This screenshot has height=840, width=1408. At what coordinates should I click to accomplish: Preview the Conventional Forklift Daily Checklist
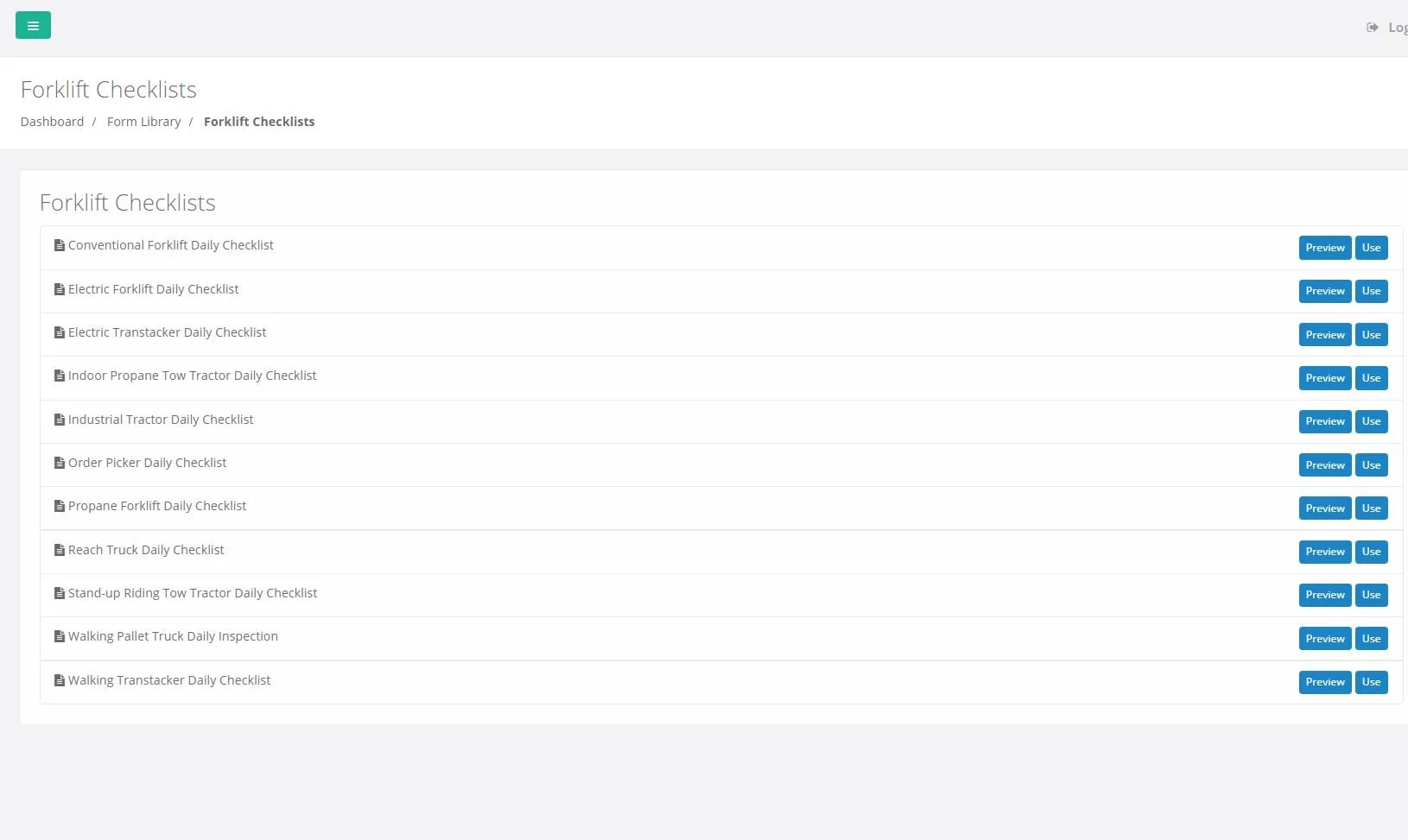click(x=1324, y=248)
